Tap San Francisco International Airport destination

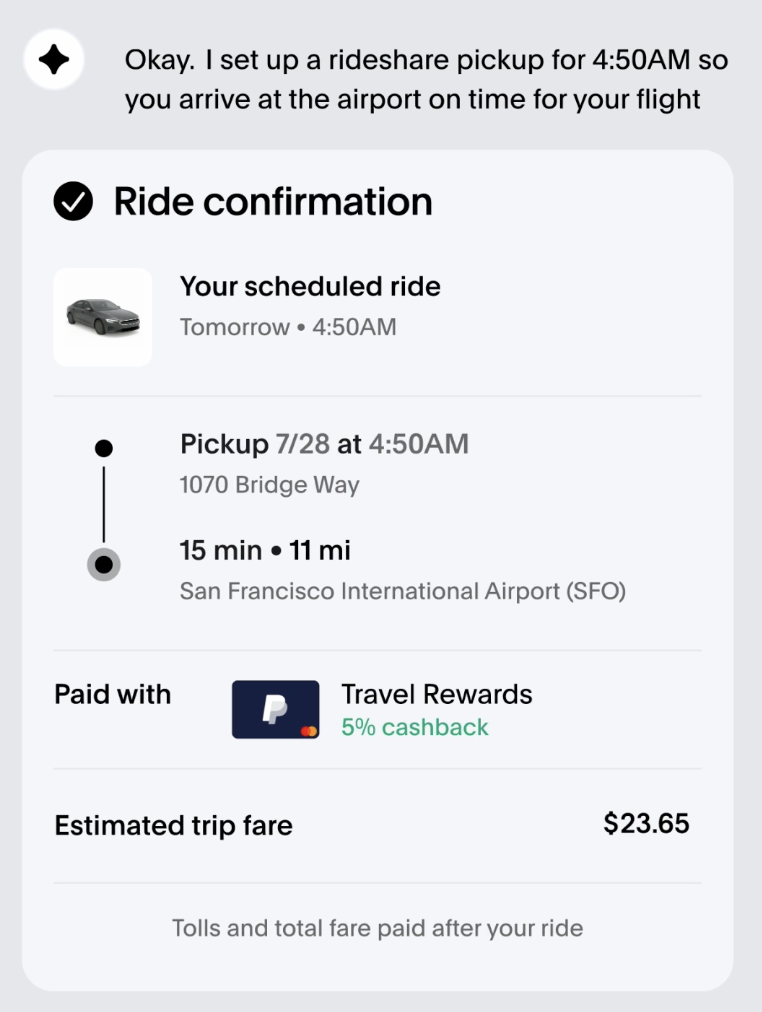click(402, 591)
